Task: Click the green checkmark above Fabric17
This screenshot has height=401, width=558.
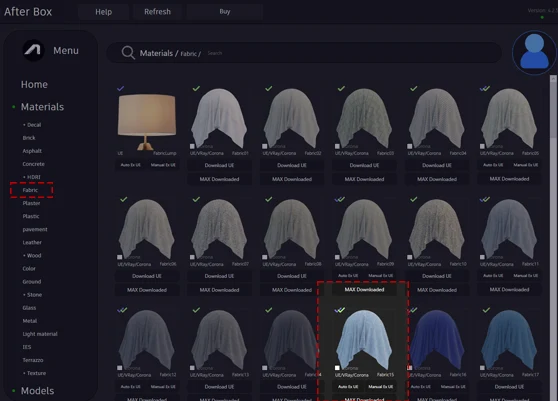Action: click(486, 310)
